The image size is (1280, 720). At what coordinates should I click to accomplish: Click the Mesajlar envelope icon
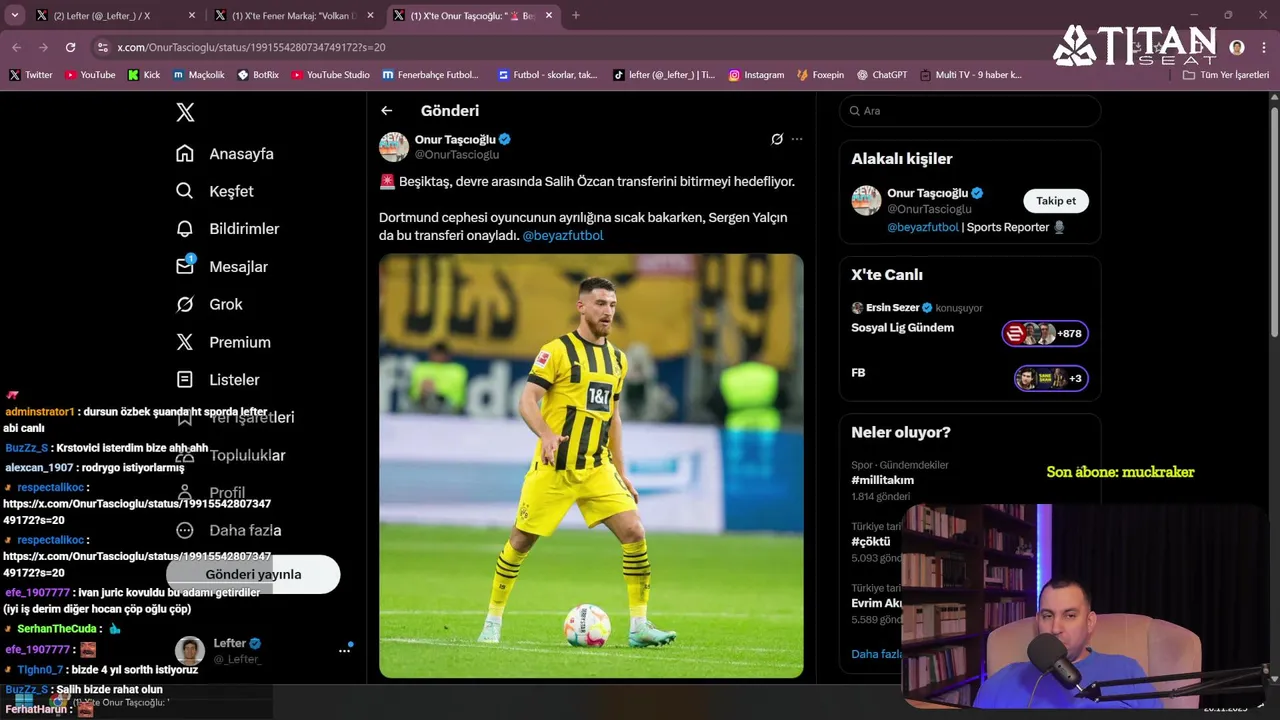point(185,266)
